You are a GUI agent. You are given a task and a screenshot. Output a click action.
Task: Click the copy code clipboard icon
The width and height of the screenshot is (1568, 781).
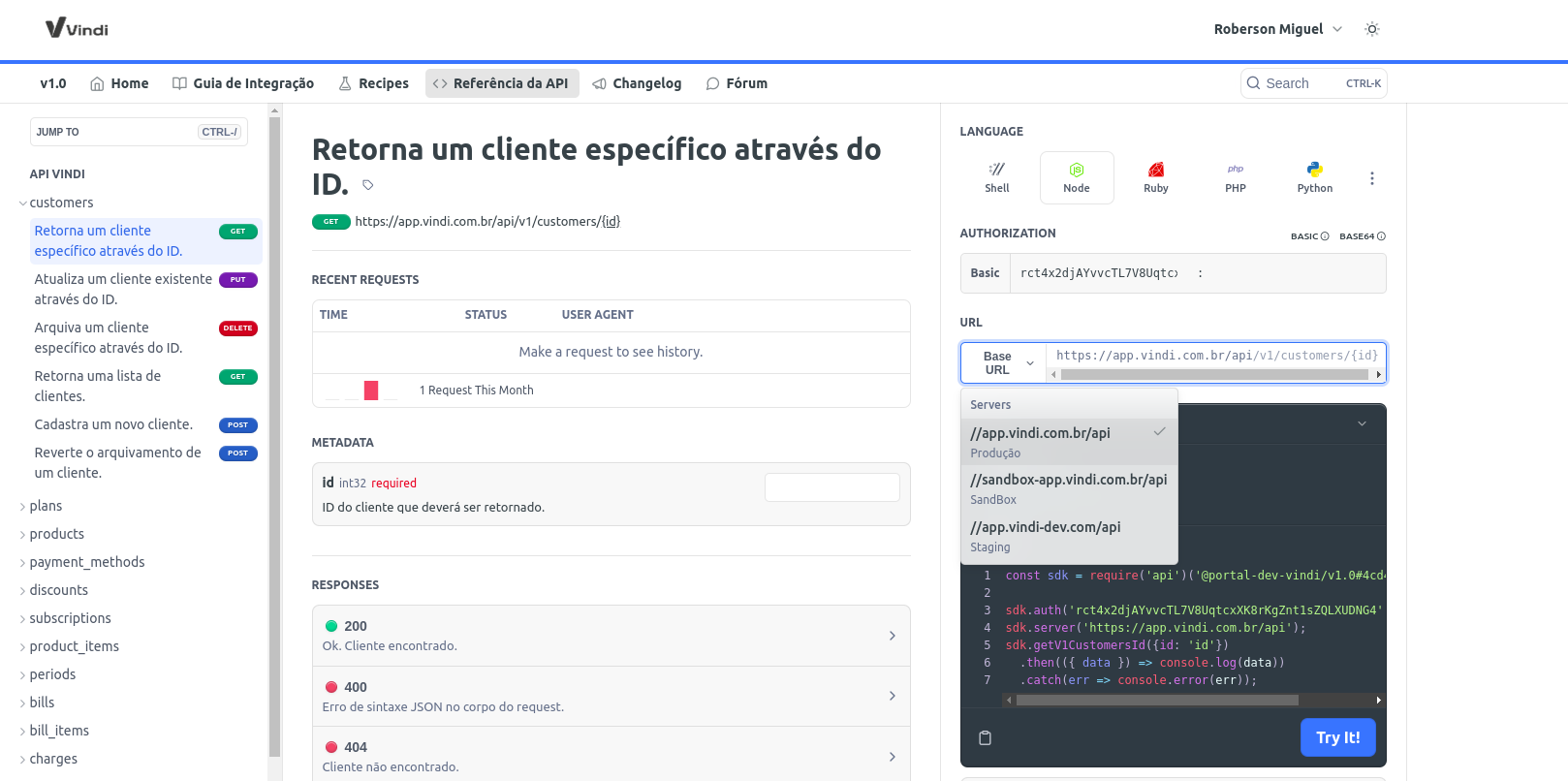click(x=985, y=737)
